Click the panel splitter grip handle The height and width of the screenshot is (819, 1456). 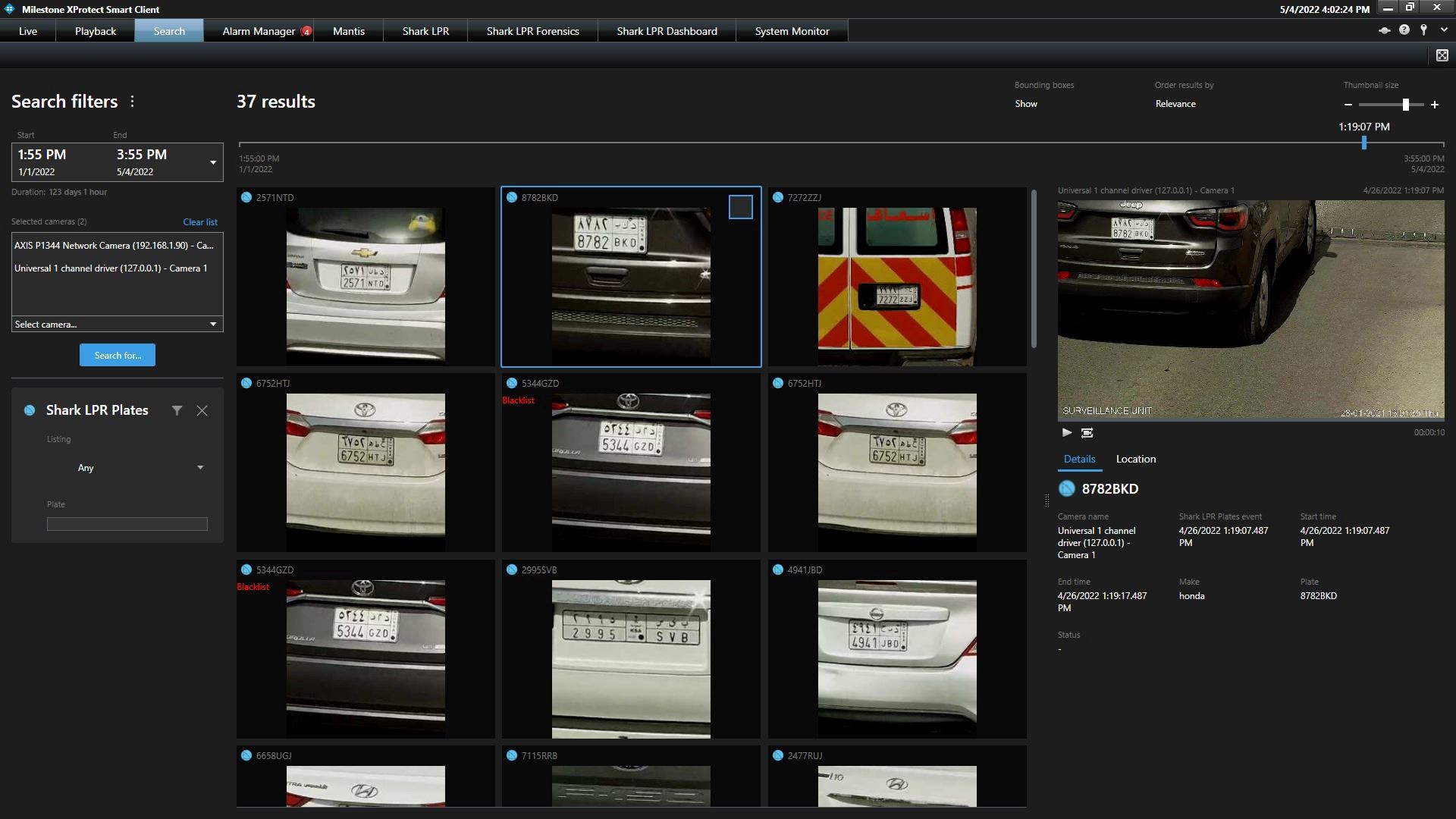[1047, 500]
